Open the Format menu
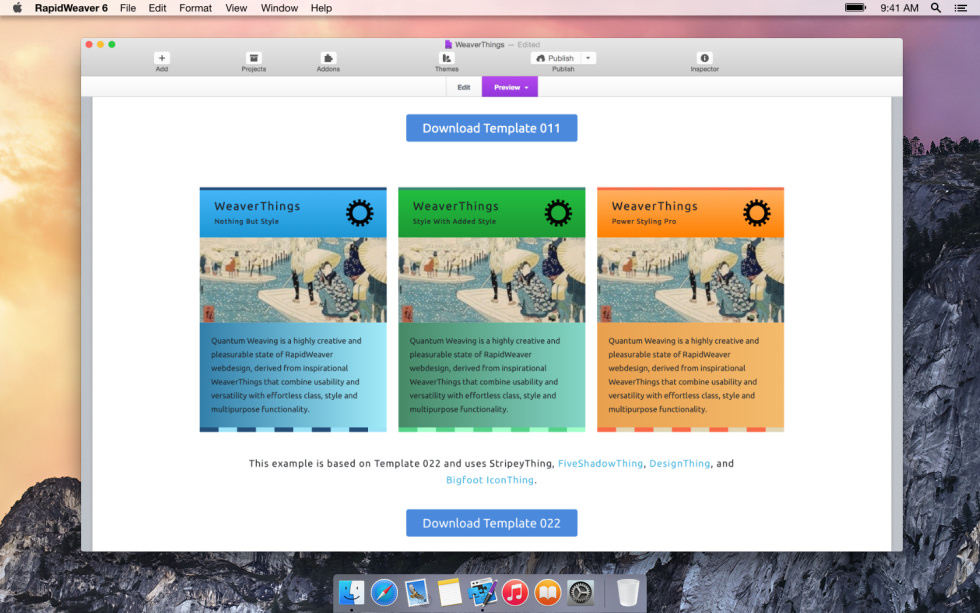 (x=196, y=8)
